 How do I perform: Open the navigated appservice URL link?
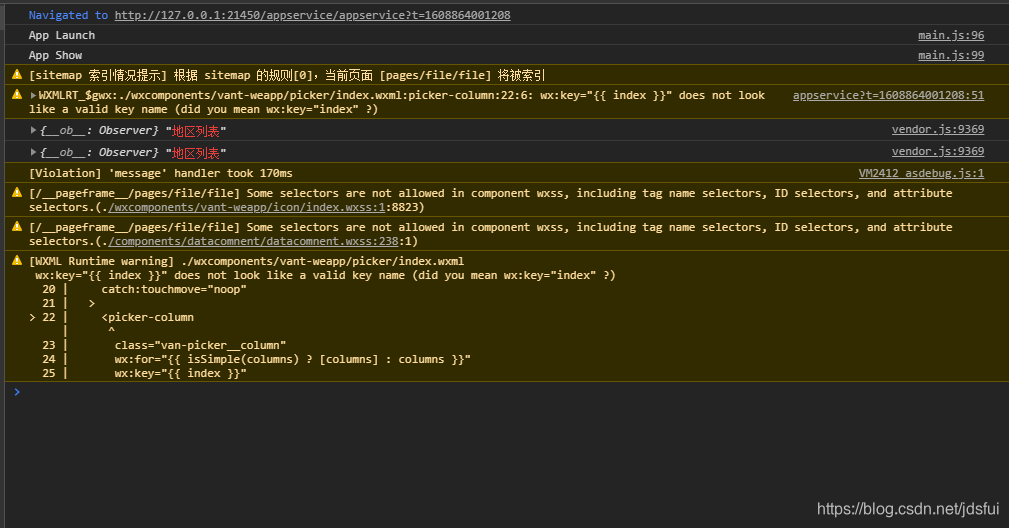[x=312, y=15]
